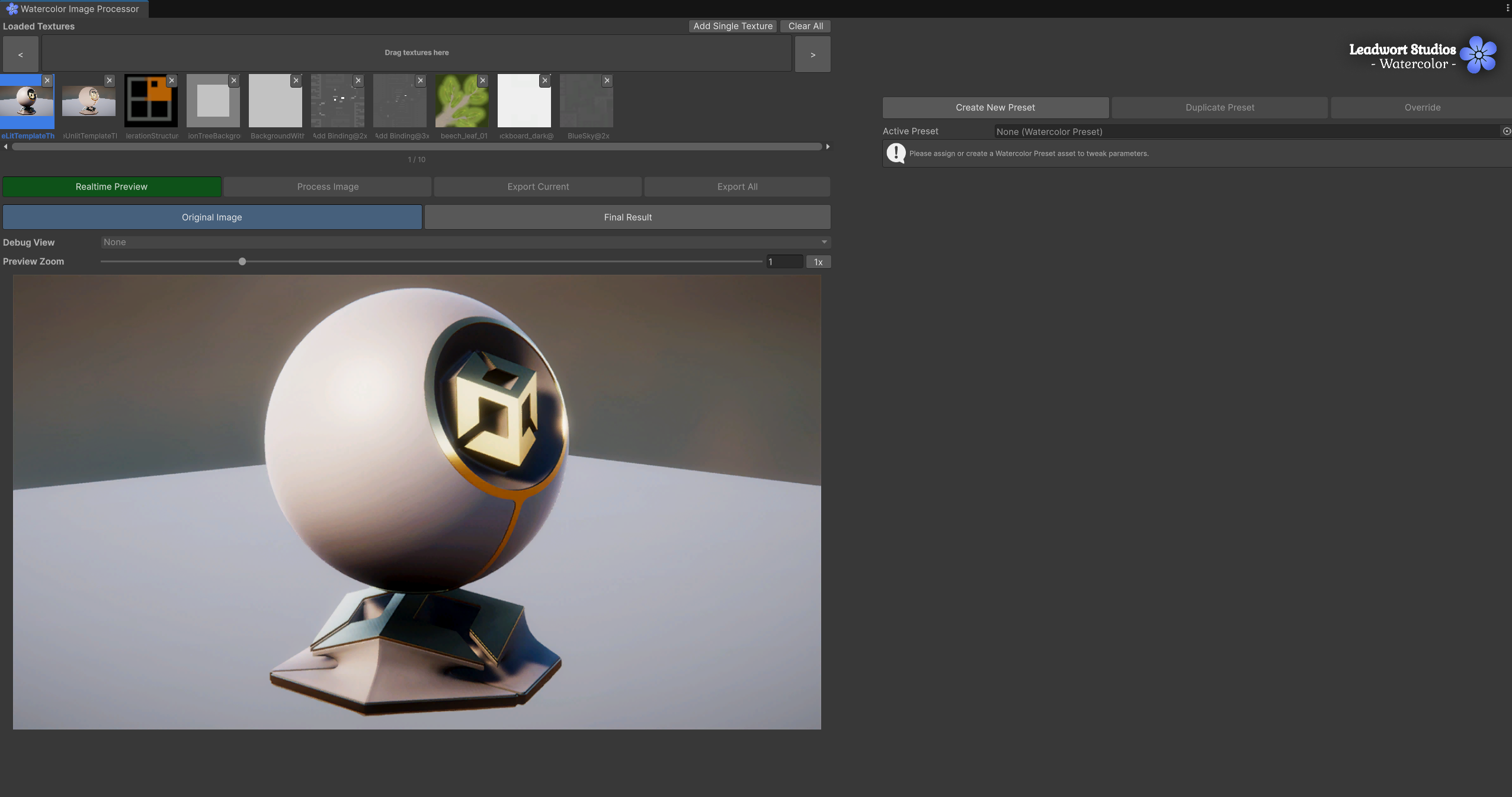Go to next texture with > button
This screenshot has height=797, width=1512.
812,54
